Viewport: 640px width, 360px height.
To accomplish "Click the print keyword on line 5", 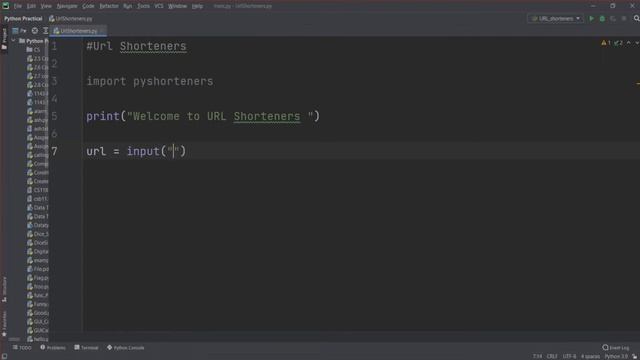I will coord(103,116).
